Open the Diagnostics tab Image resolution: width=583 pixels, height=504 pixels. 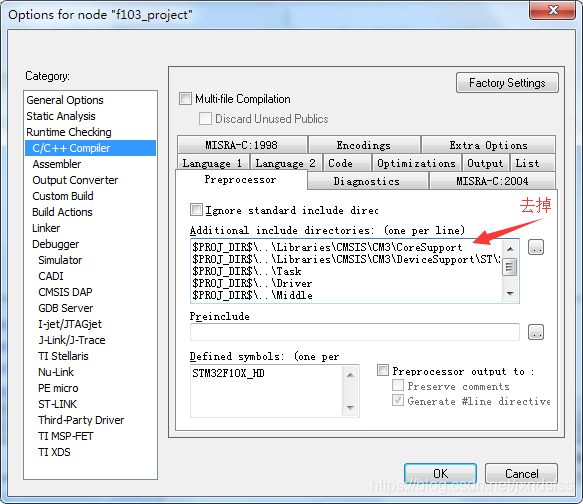click(367, 181)
